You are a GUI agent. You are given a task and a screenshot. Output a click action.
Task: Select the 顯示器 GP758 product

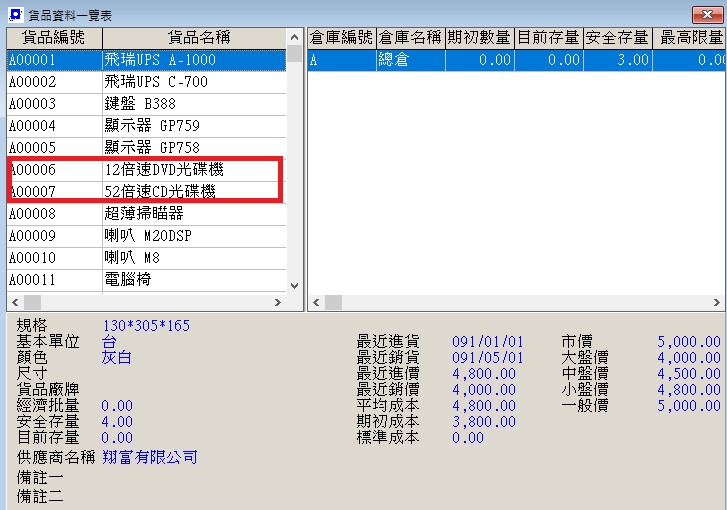pos(152,147)
